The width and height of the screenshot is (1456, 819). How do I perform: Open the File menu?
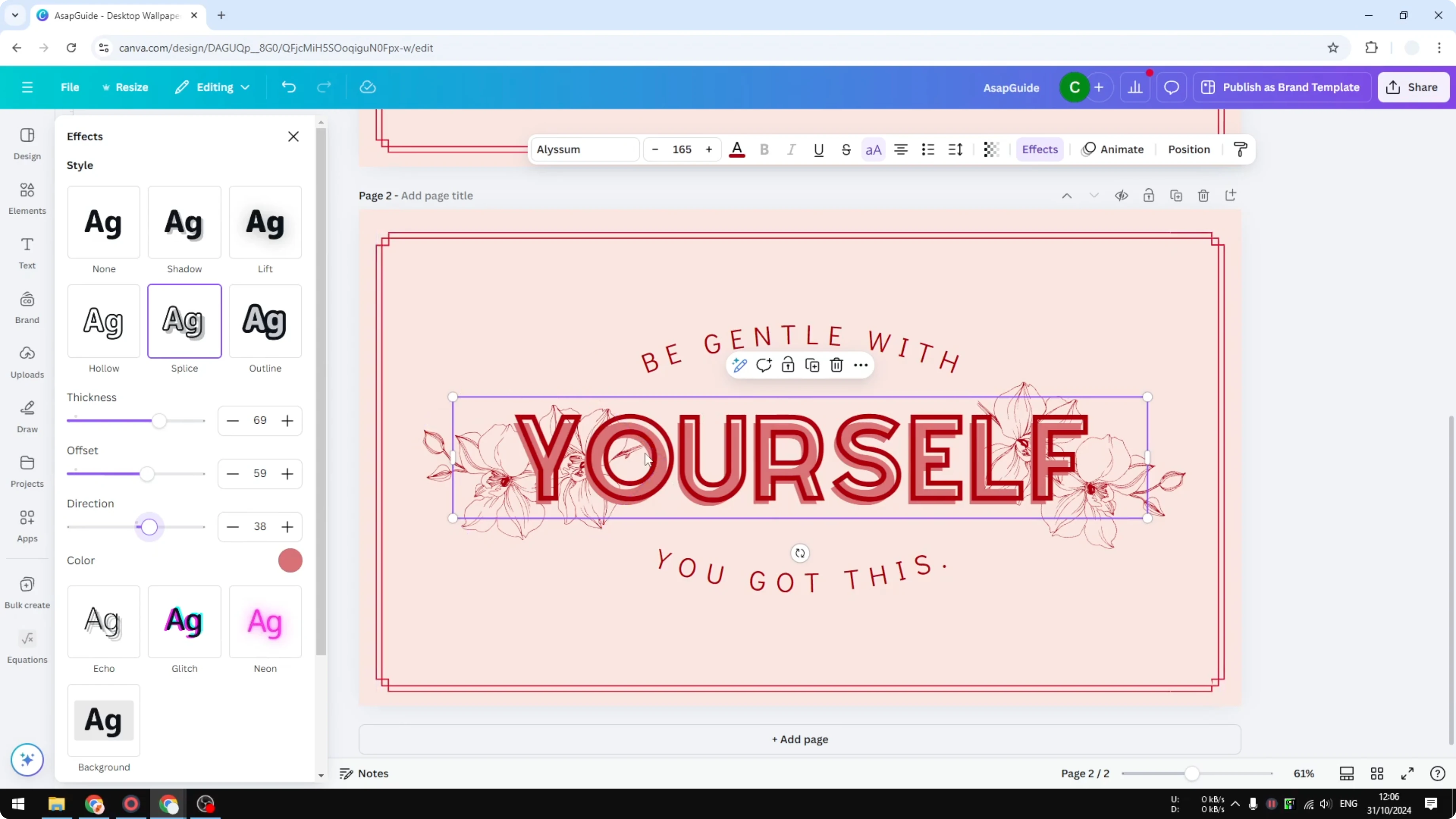(70, 87)
